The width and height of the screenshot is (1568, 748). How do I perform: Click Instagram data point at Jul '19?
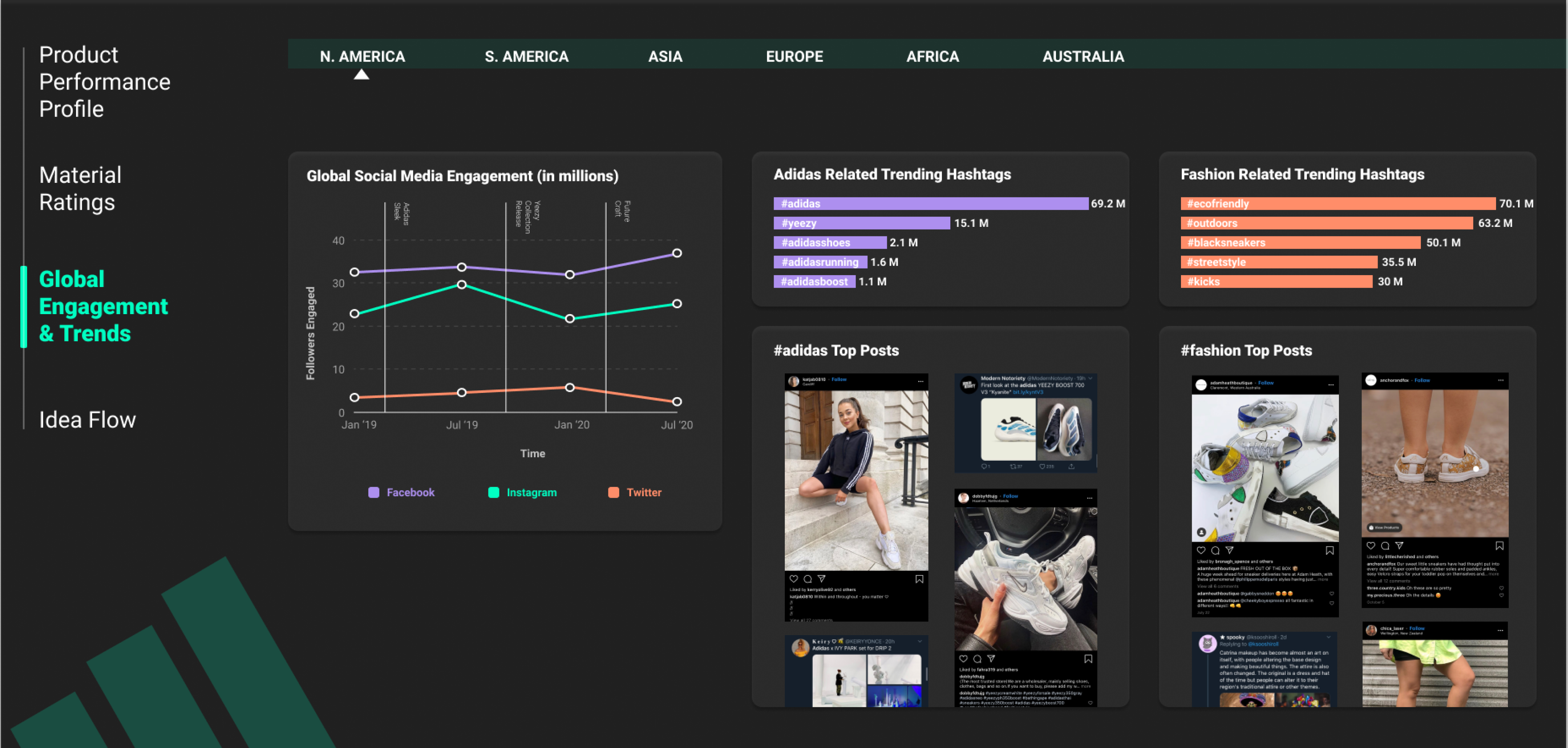(x=461, y=284)
